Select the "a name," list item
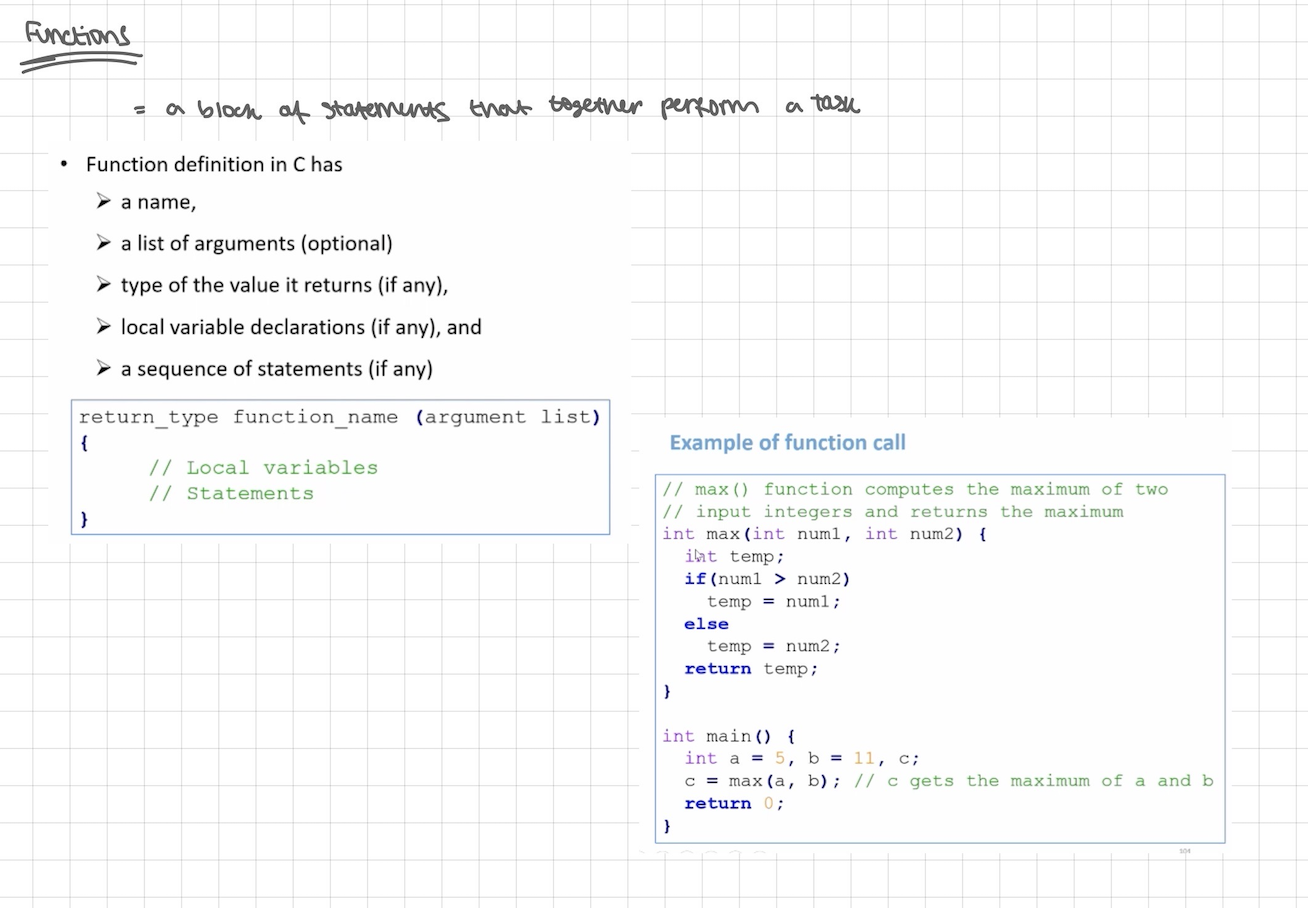The image size is (1308, 908). click(x=158, y=202)
